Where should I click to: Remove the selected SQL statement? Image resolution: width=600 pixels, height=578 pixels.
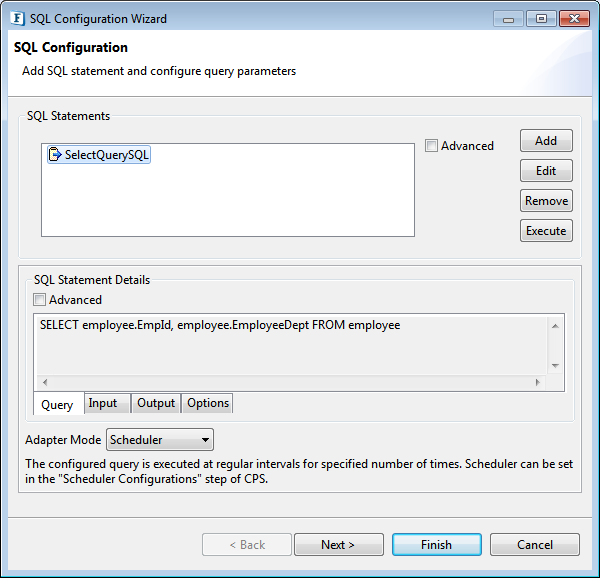tap(546, 200)
